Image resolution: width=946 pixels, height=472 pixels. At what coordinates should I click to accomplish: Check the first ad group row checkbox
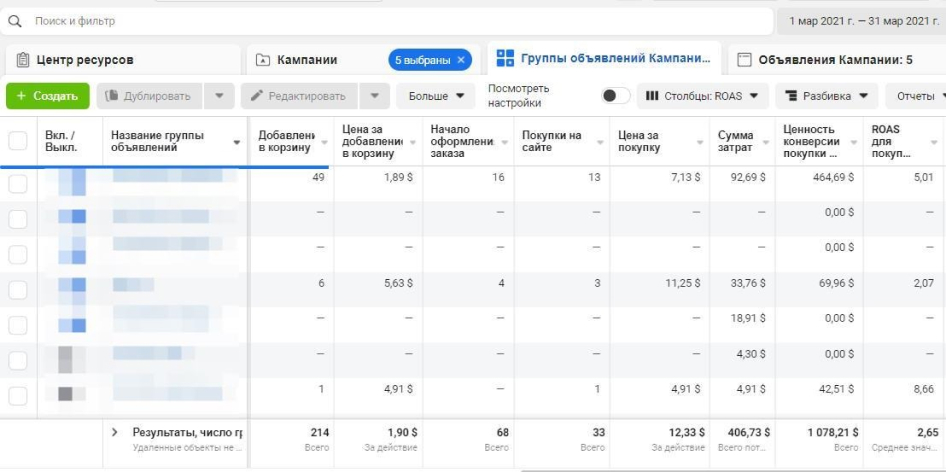coord(18,184)
